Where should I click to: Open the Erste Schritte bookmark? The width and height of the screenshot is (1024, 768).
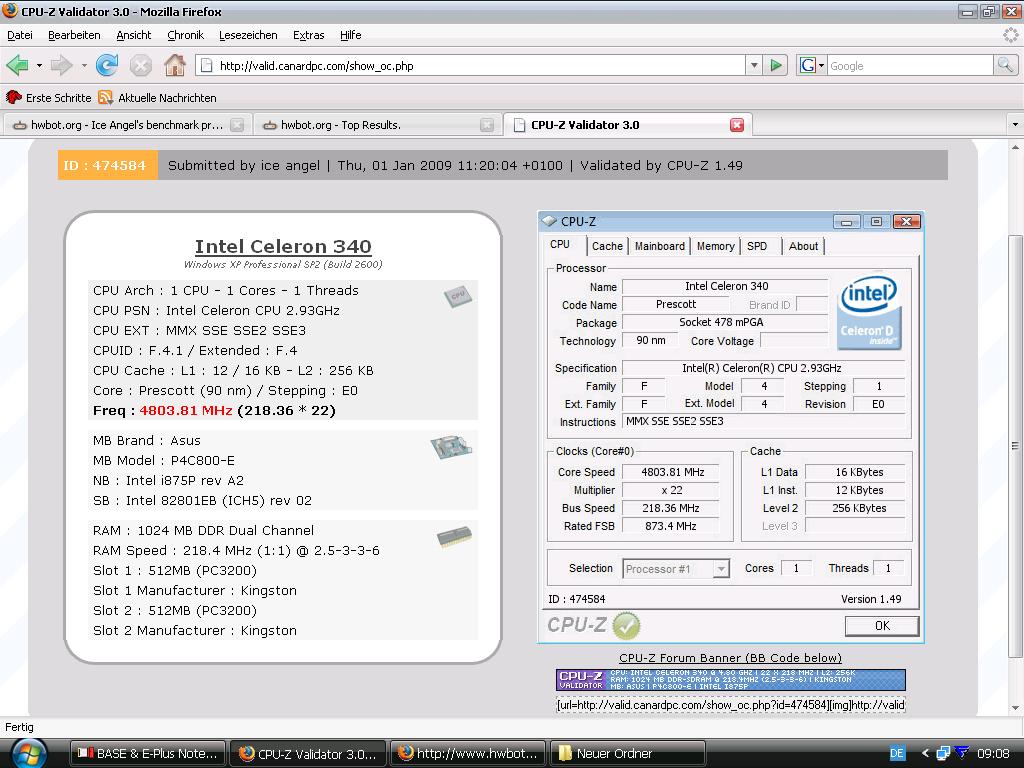tap(49, 97)
